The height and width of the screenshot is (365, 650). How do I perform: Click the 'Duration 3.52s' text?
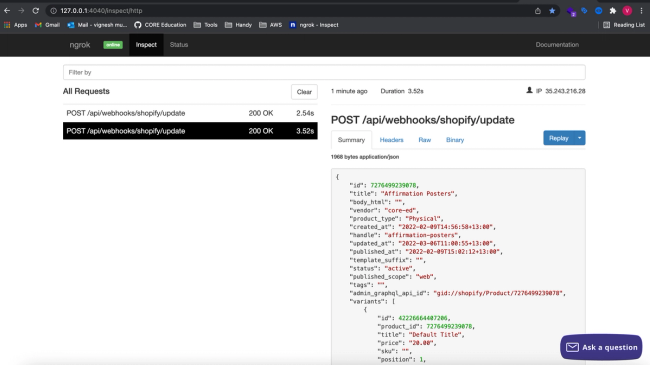(402, 91)
